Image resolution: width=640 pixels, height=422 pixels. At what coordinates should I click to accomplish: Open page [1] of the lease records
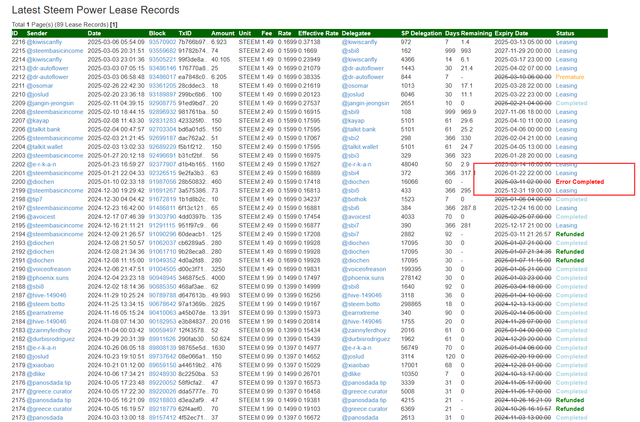(x=113, y=24)
